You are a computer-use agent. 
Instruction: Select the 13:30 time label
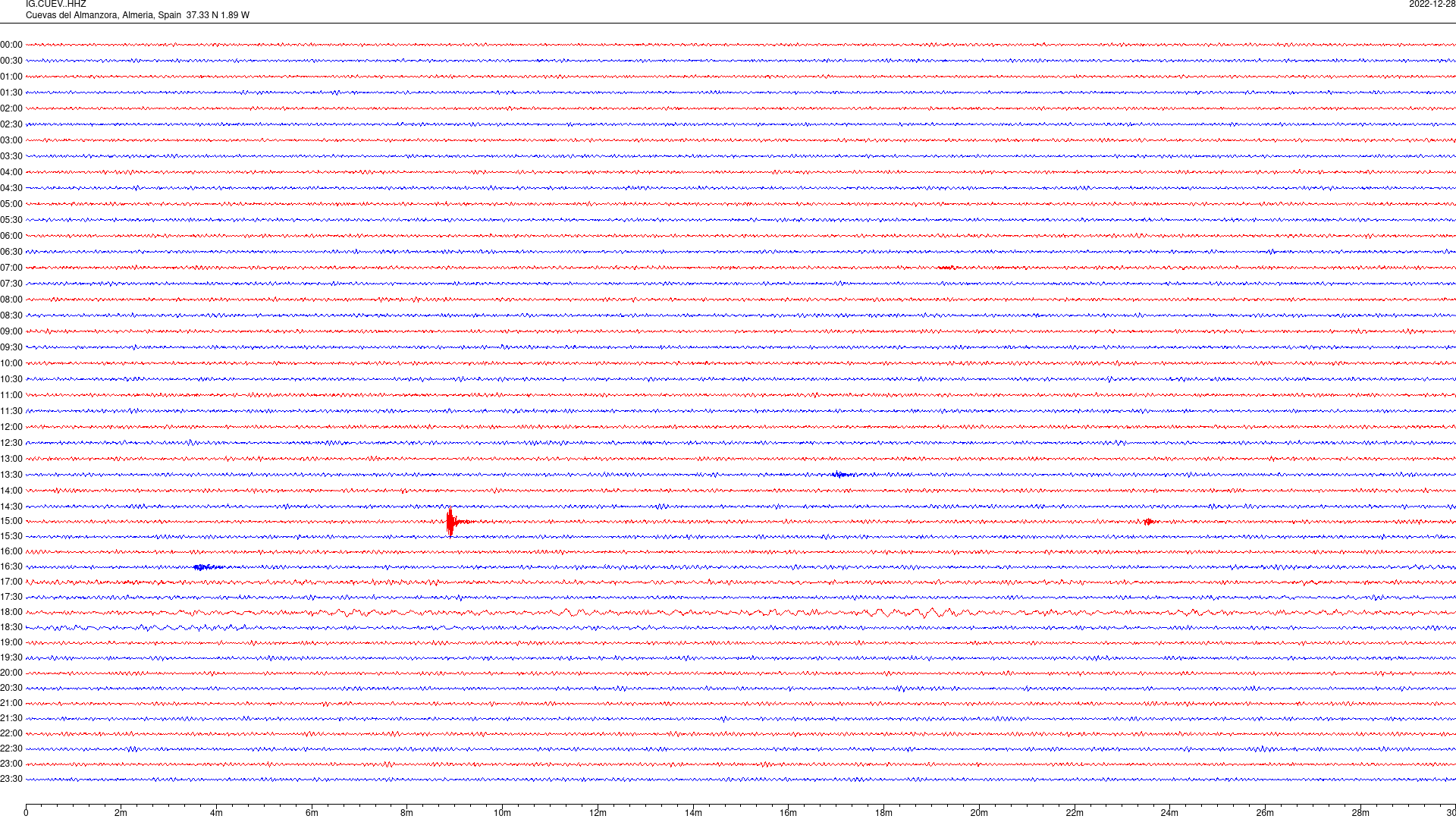pos(11,475)
